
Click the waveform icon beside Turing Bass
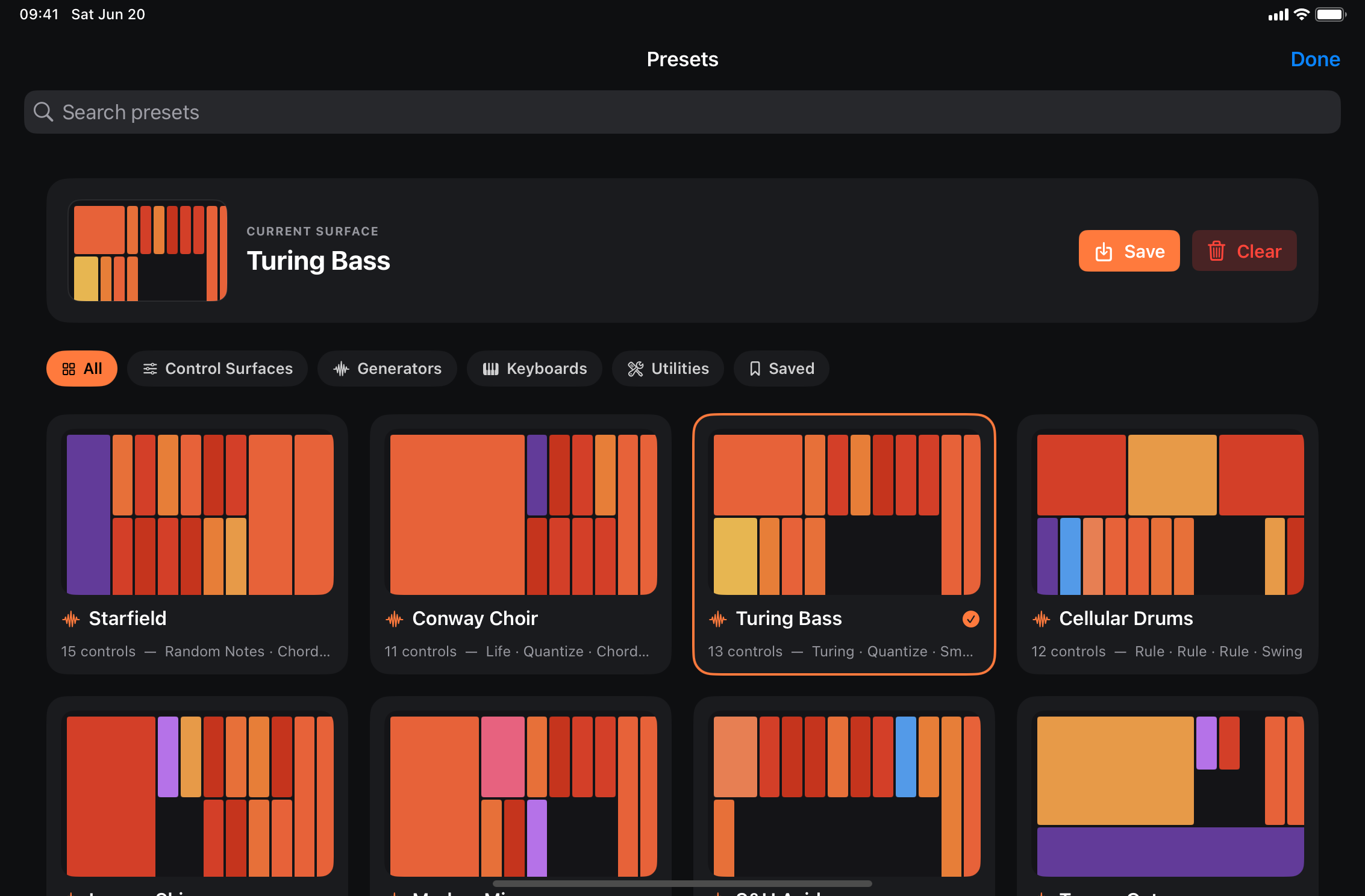point(718,619)
